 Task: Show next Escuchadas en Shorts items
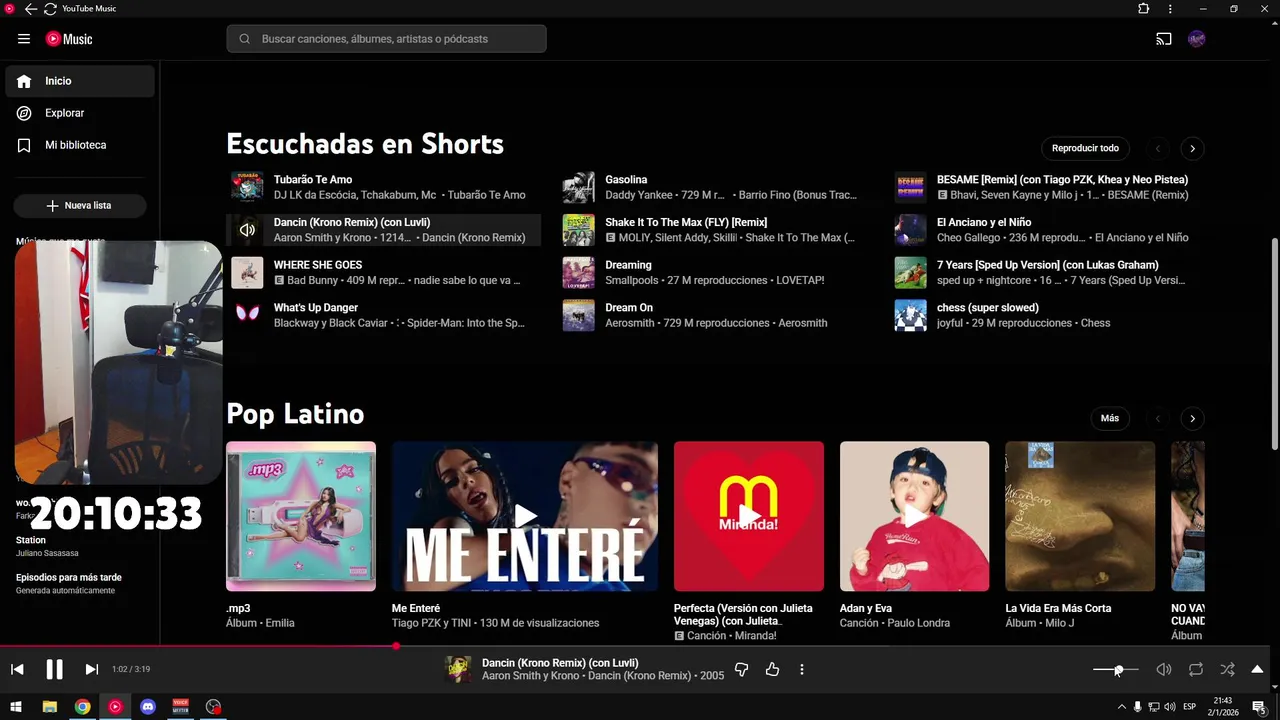(1192, 148)
